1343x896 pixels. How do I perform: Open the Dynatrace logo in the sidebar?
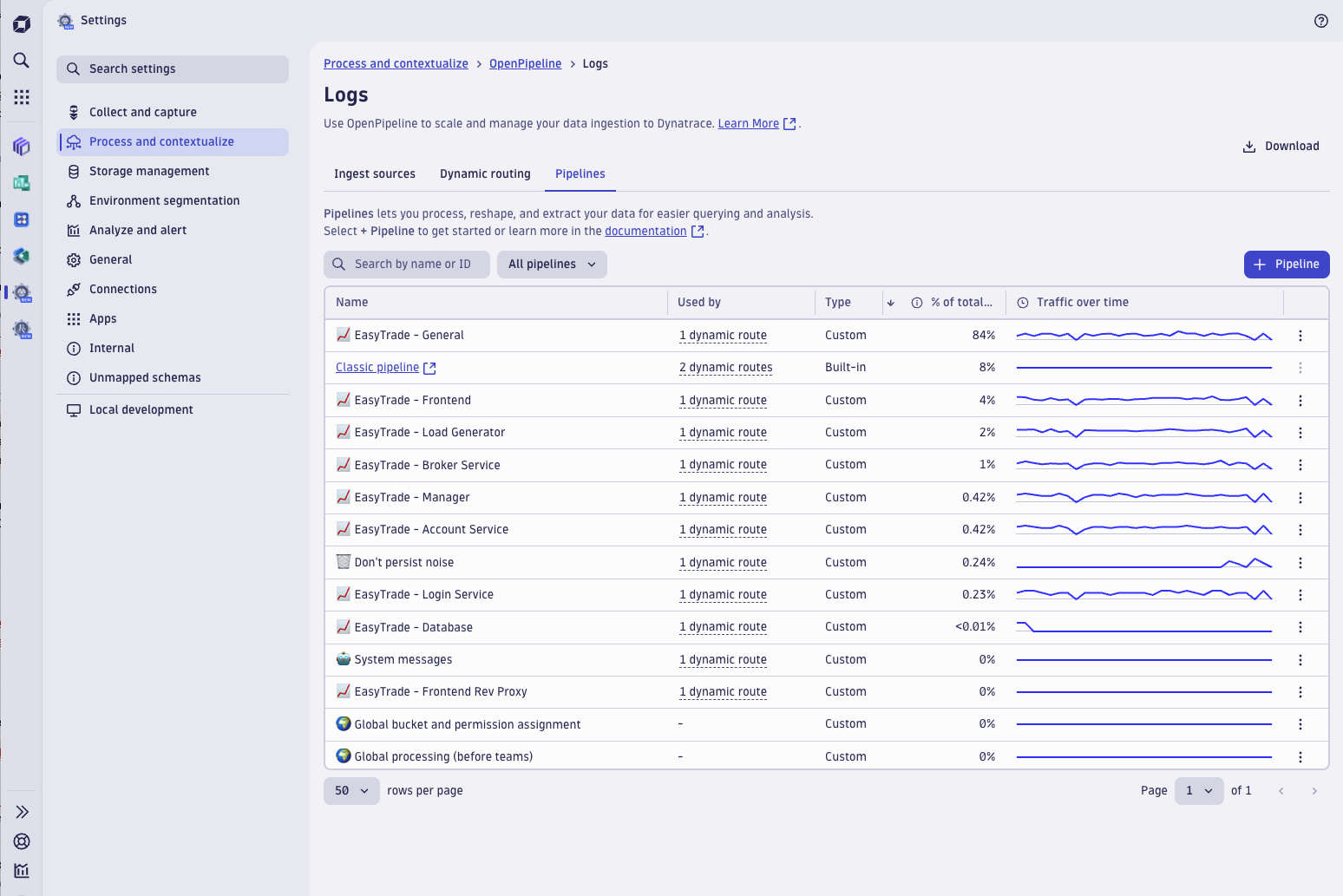pyautogui.click(x=21, y=23)
